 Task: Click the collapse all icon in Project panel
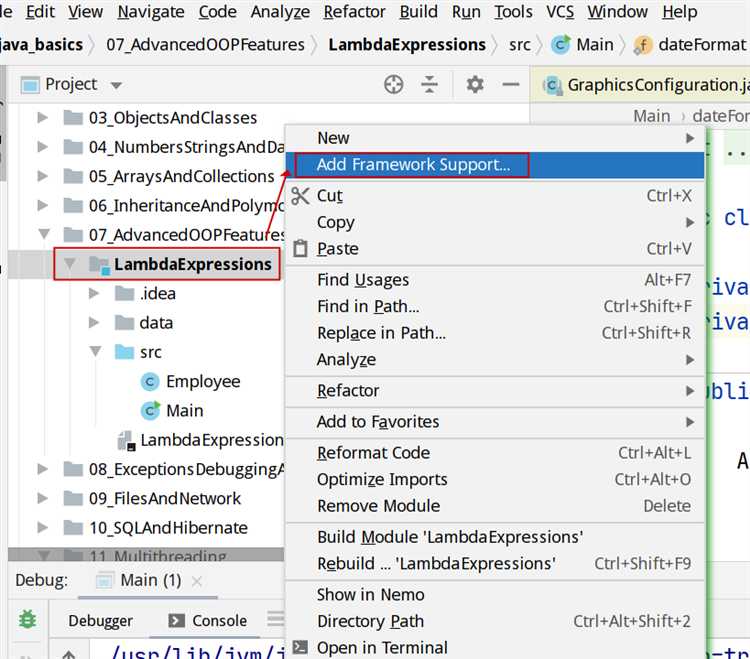coord(429,85)
